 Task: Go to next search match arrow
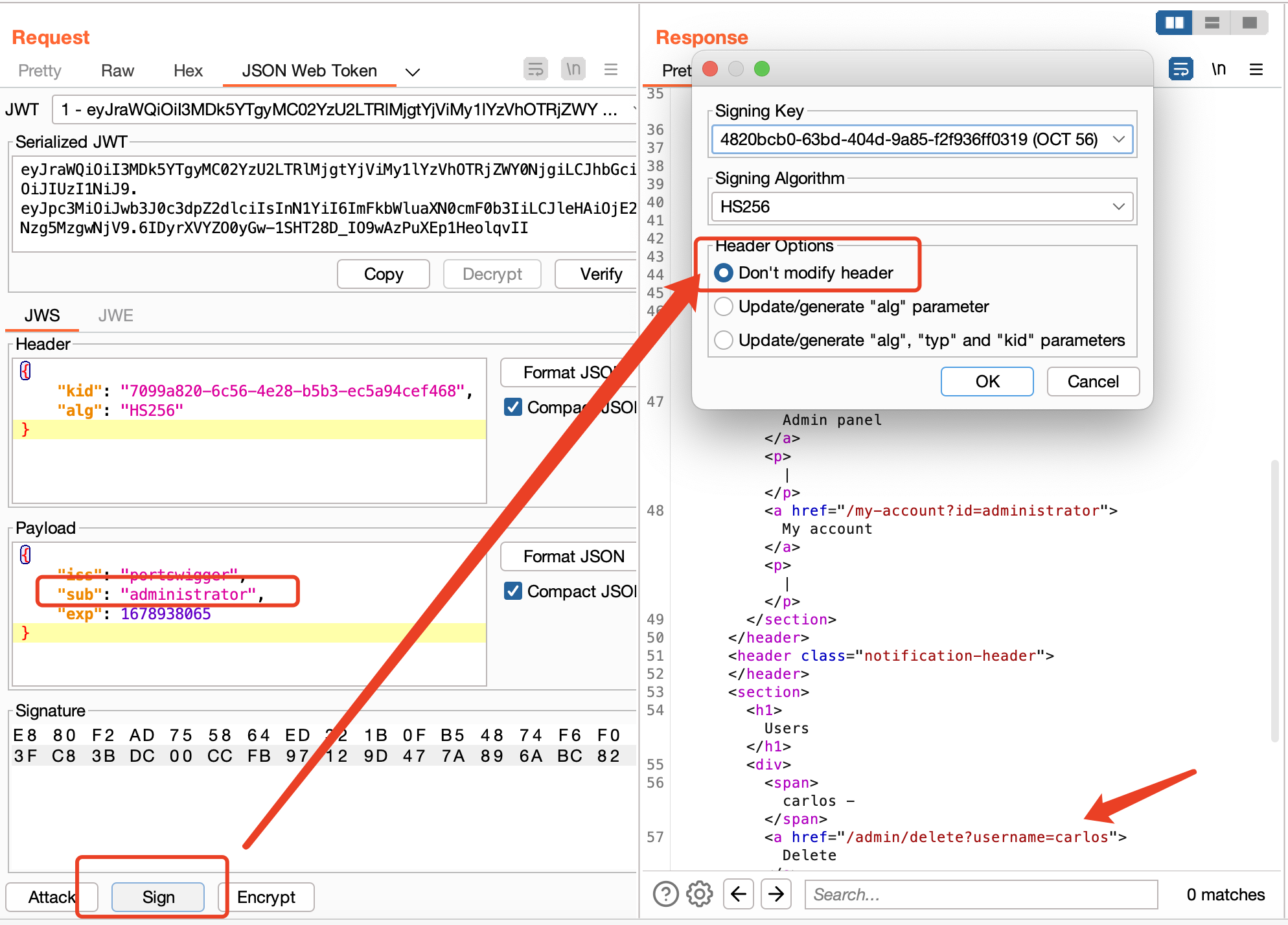coord(776,895)
